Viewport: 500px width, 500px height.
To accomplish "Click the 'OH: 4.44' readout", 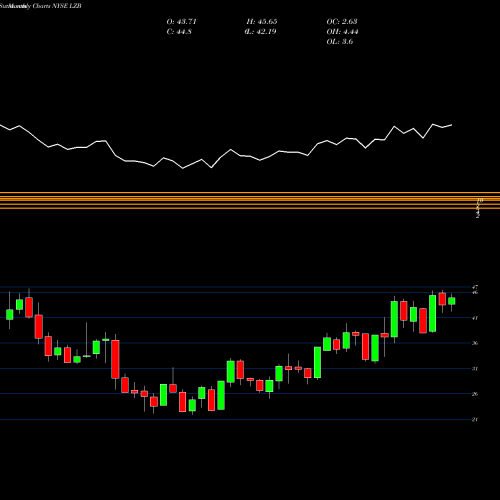I will point(342,32).
